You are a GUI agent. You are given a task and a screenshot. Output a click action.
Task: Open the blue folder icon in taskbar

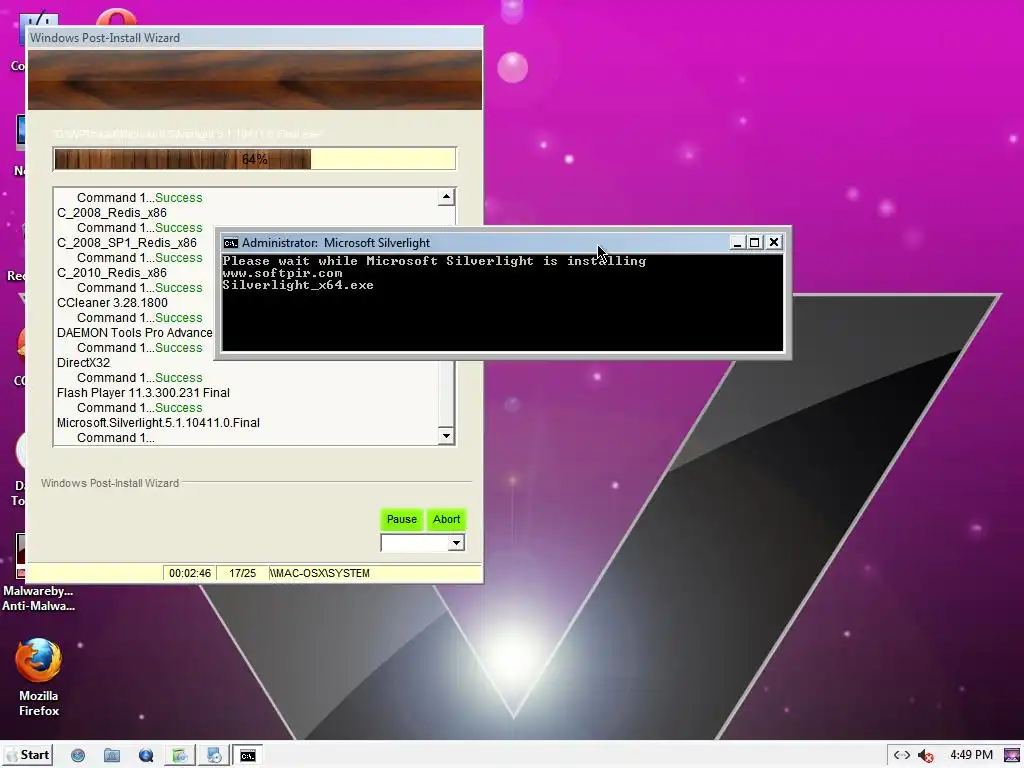(x=112, y=756)
